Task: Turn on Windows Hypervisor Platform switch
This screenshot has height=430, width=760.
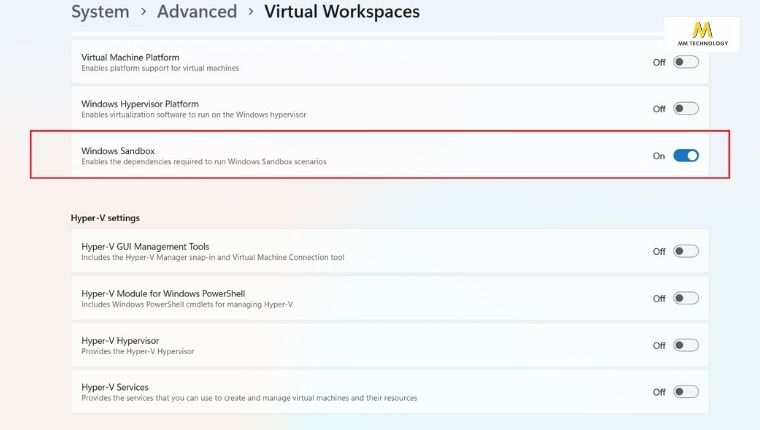Action: 686,109
